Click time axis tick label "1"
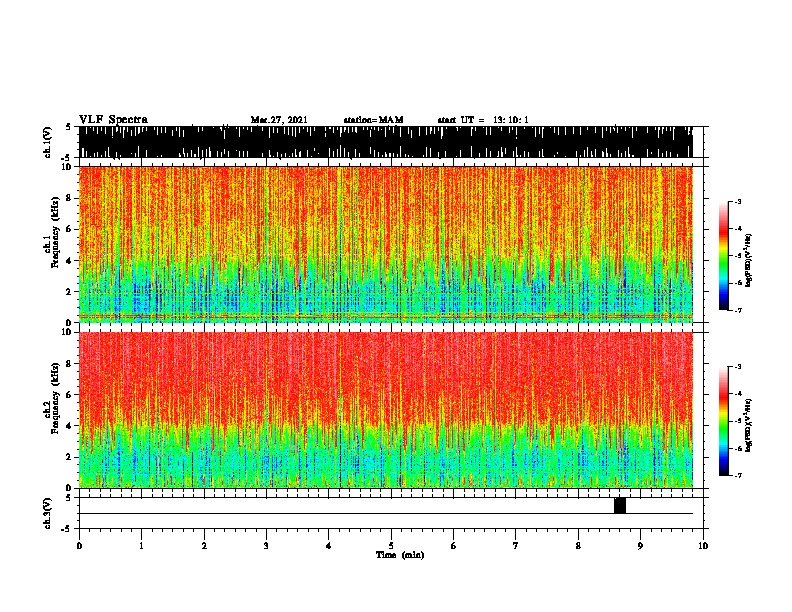The width and height of the screenshot is (792, 612). [141, 546]
